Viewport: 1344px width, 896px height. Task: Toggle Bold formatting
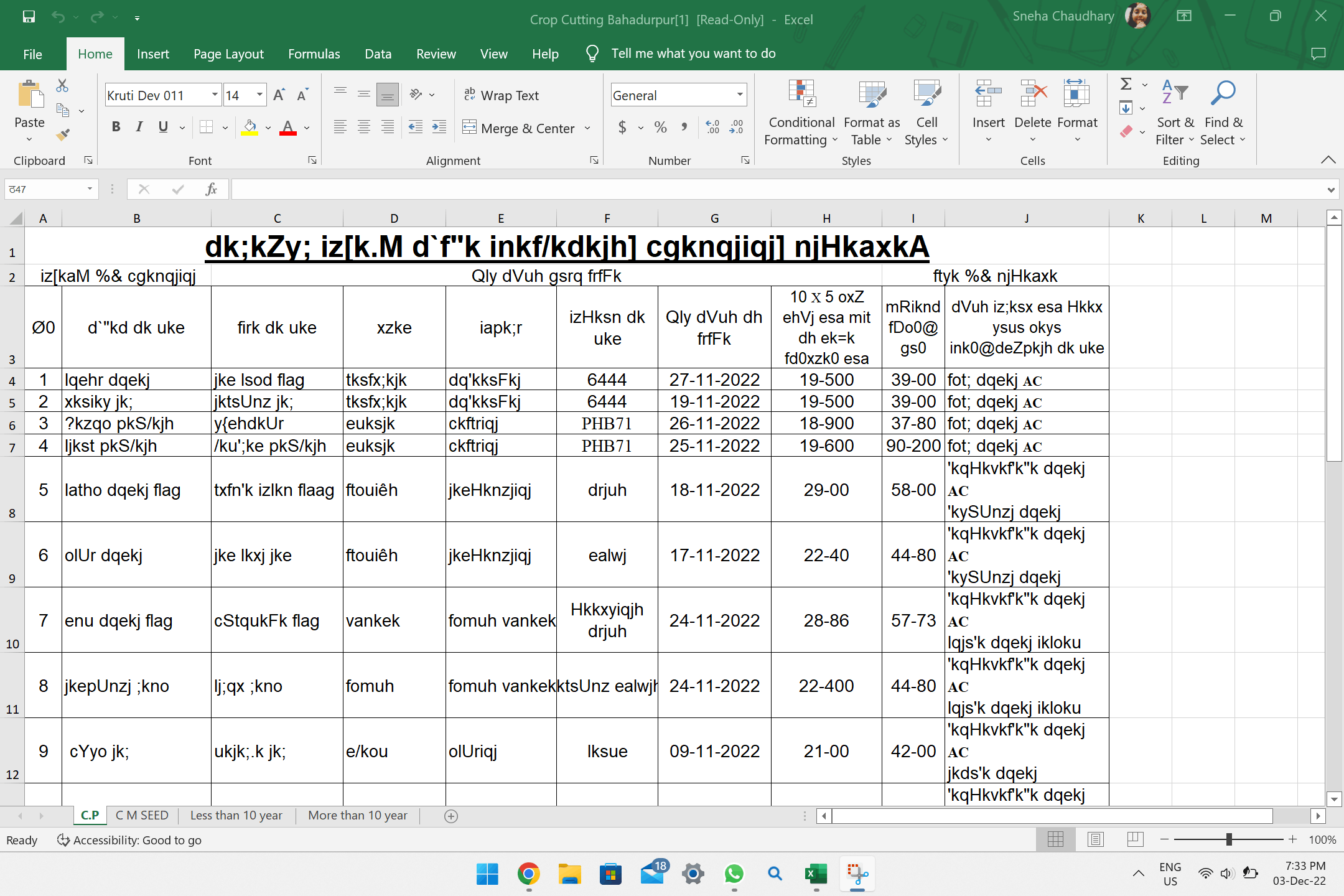point(116,128)
